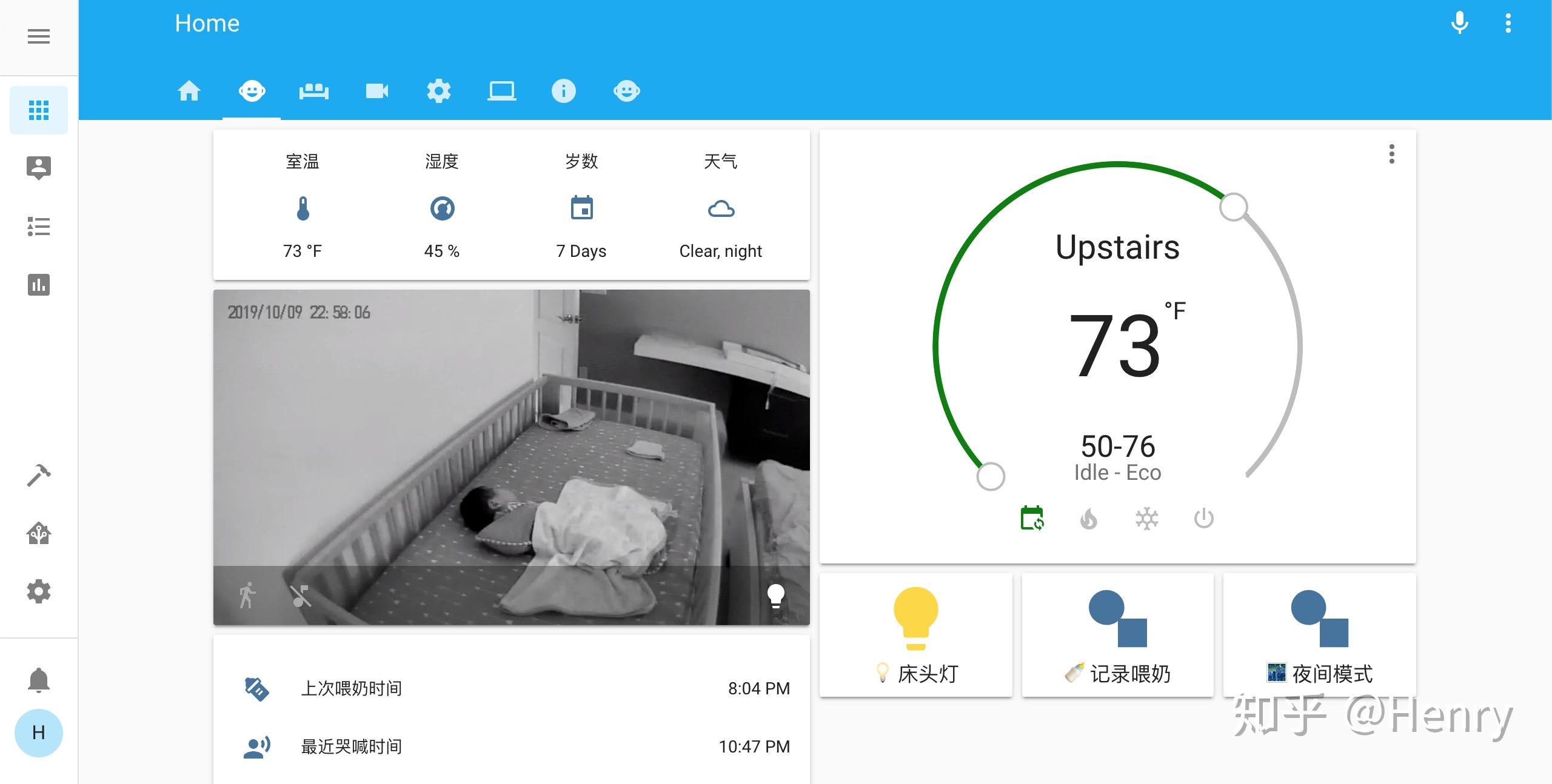Activate voice input with the microphone icon
Screen dimensions: 1552x784
tap(1459, 23)
